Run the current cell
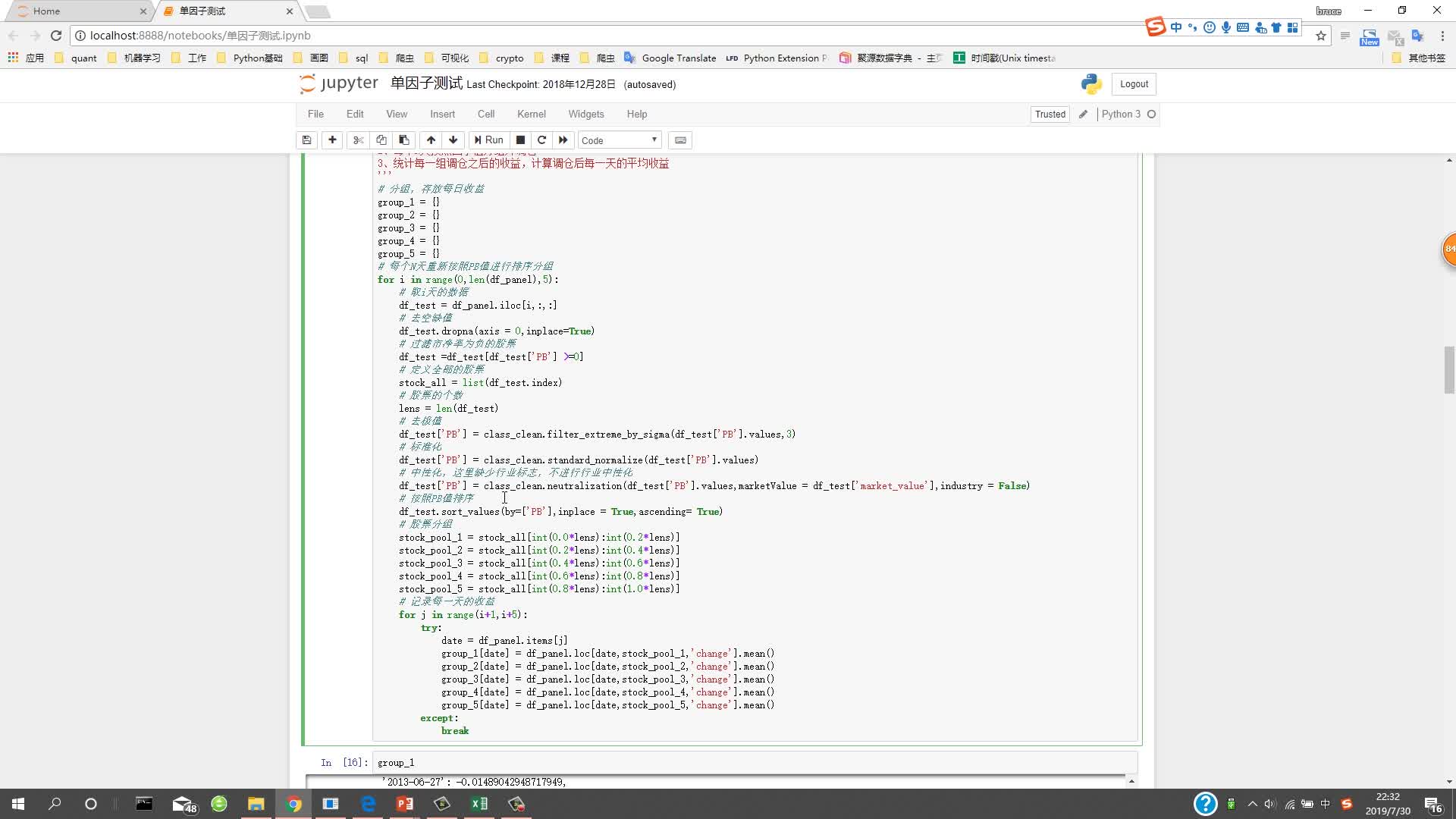Screen dimensions: 1456x819 (x=488, y=140)
